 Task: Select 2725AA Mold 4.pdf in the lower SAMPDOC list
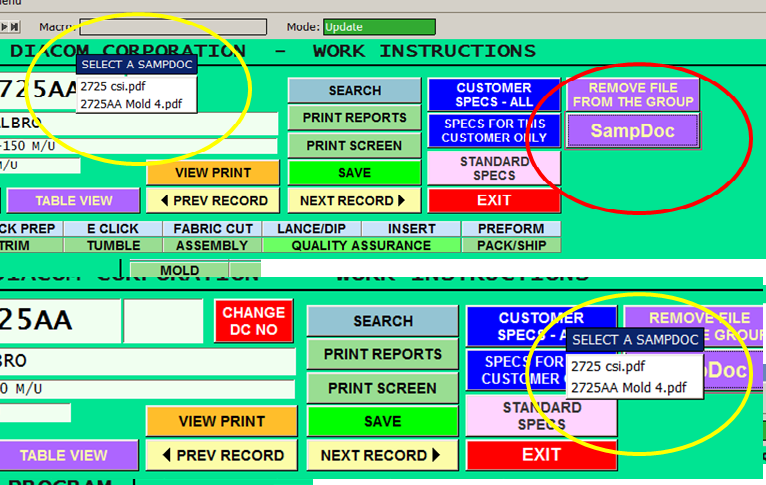[634, 388]
